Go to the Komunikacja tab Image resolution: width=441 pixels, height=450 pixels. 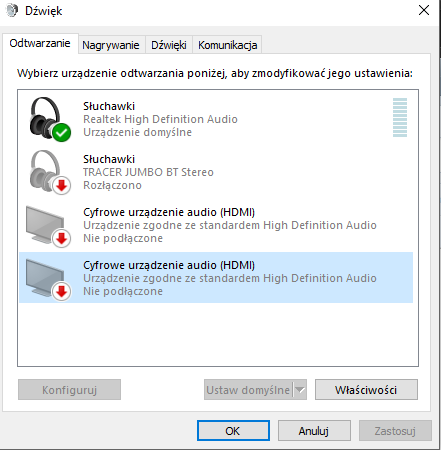(x=227, y=45)
